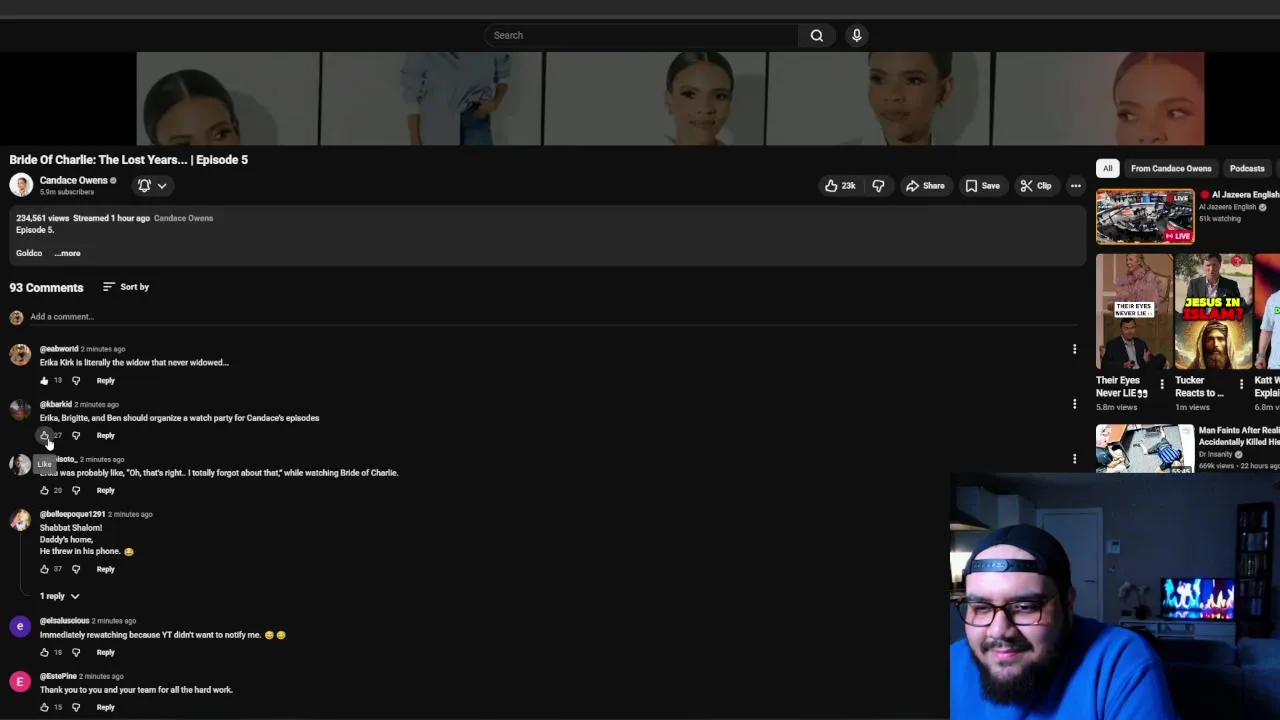Open Candace Owens channel avatar
The image size is (1280, 720).
[21, 185]
